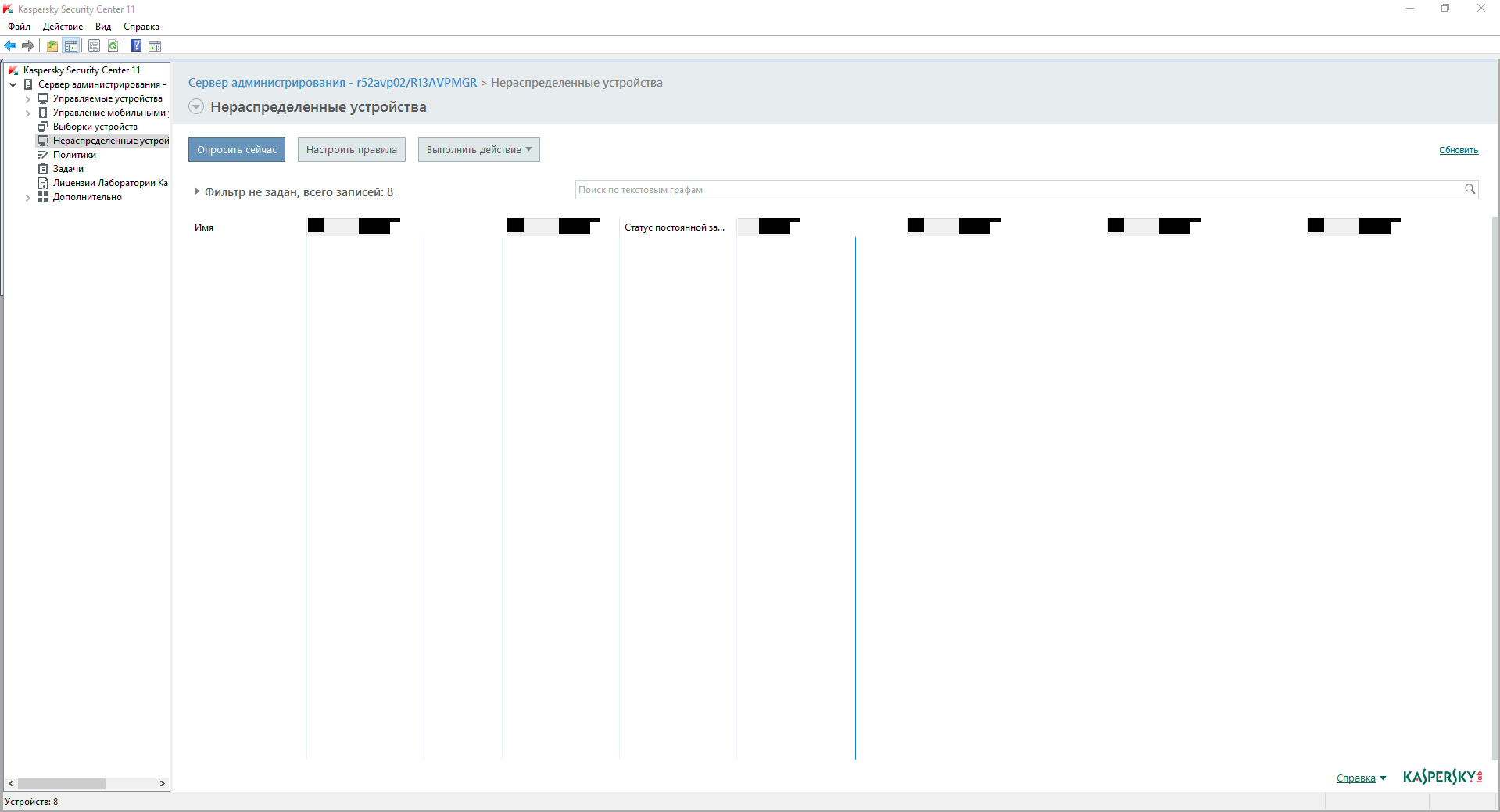Expand the Фильтр не задан filter section
Viewport: 1500px width, 812px height.
point(197,191)
